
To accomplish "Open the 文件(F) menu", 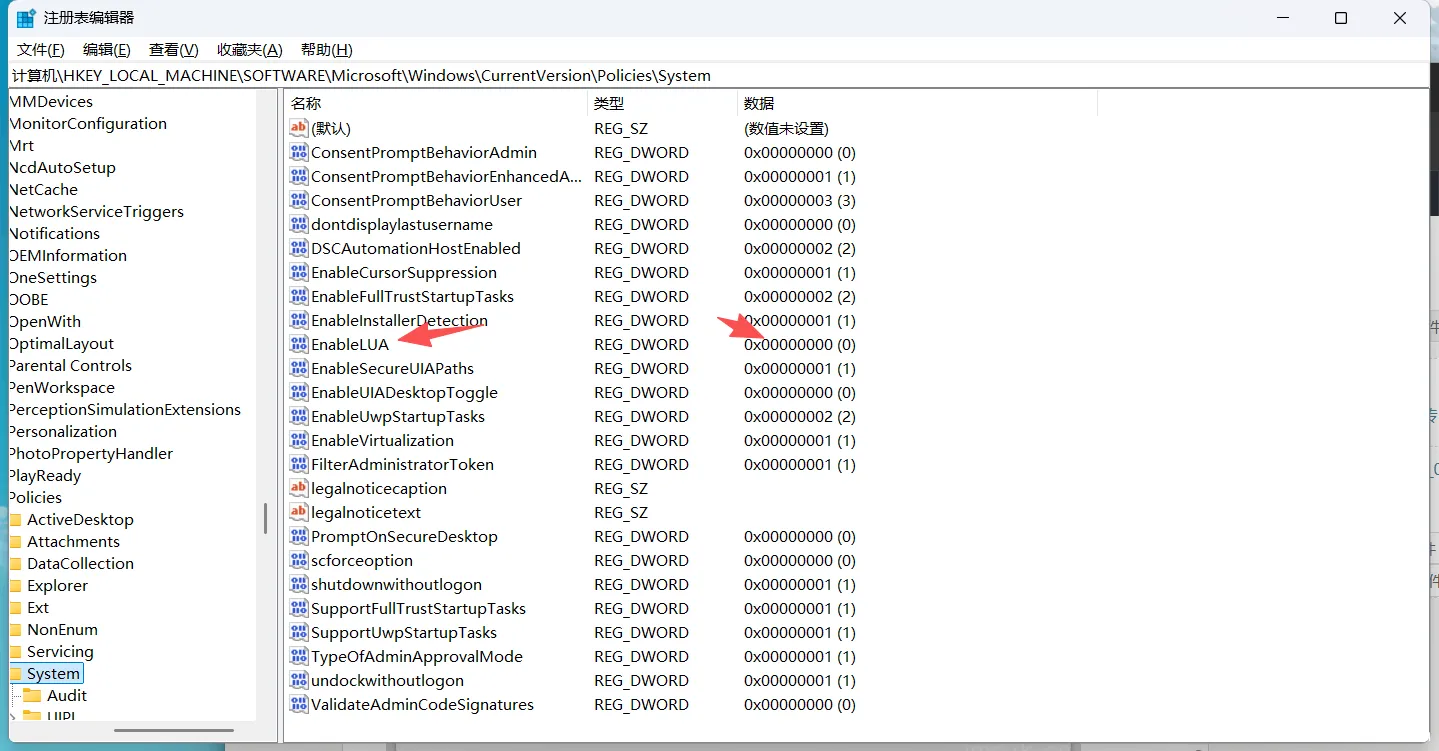I will [41, 50].
